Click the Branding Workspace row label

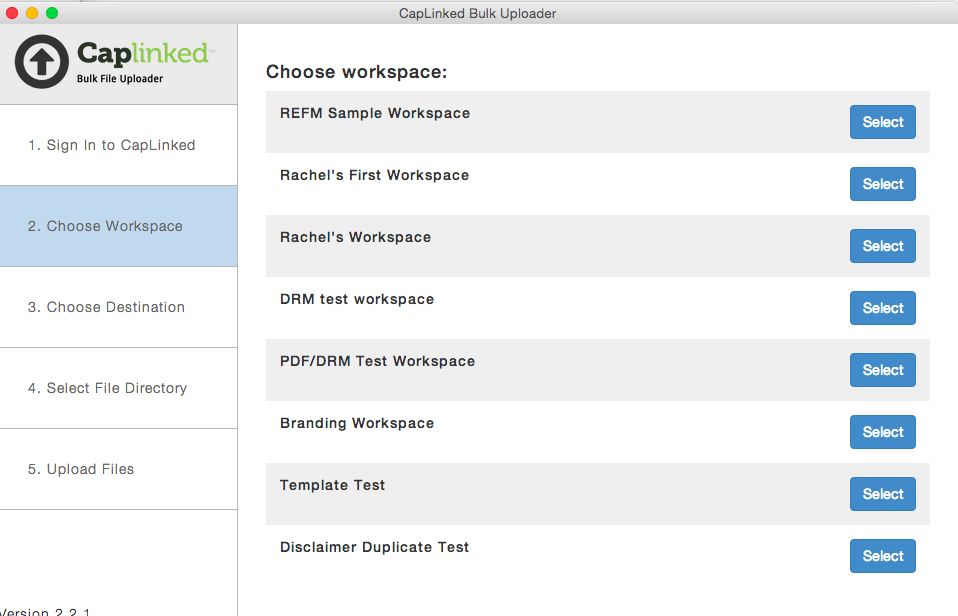[357, 424]
